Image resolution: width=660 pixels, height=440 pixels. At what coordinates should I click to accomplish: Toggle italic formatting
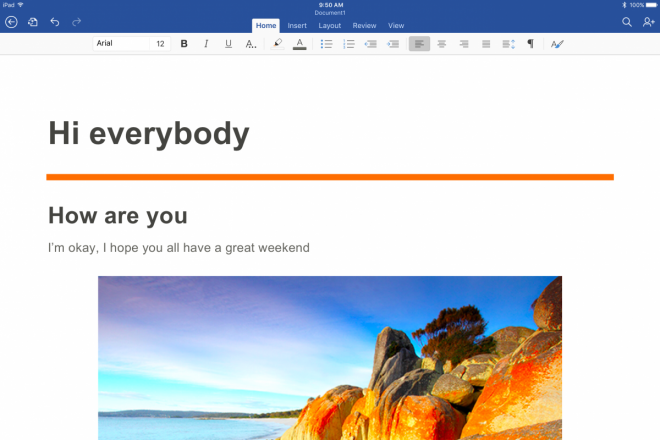click(206, 44)
